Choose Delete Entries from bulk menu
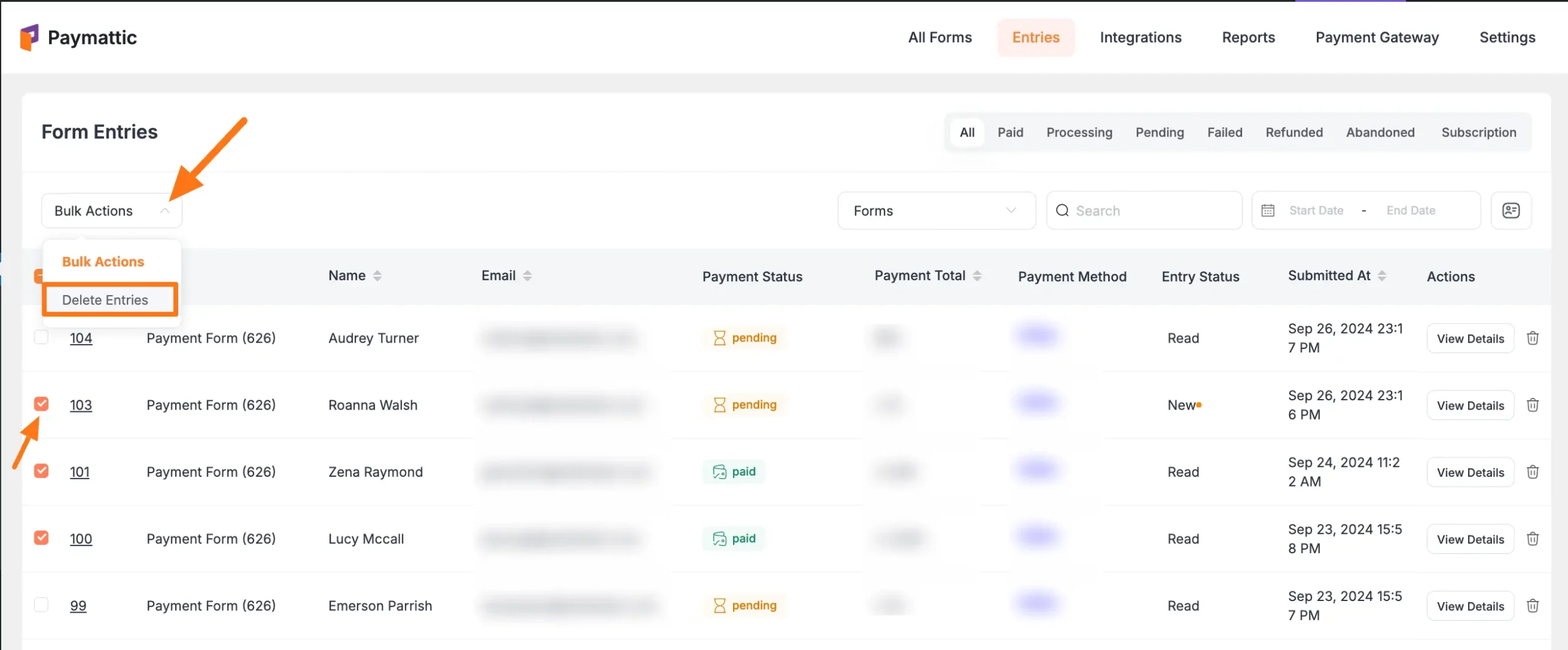This screenshot has height=650, width=1568. [105, 300]
